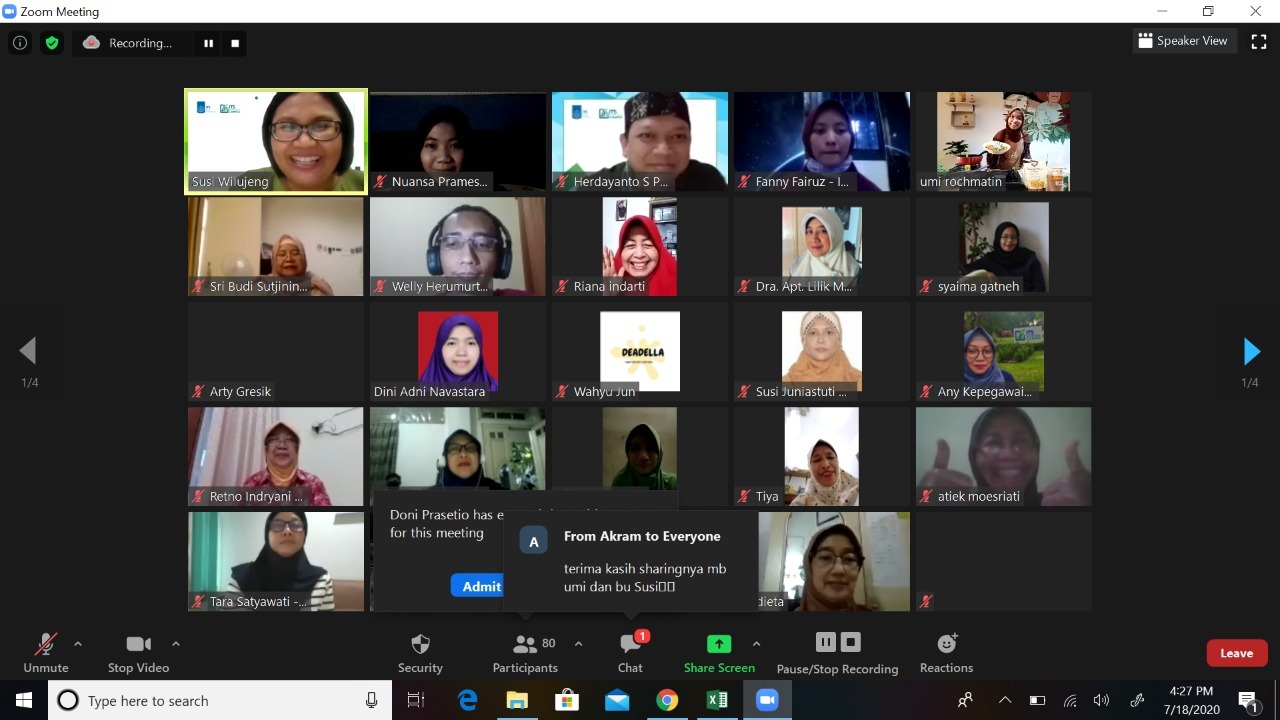Open Excel from the Windows taskbar
The width and height of the screenshot is (1280, 720).
click(x=717, y=700)
